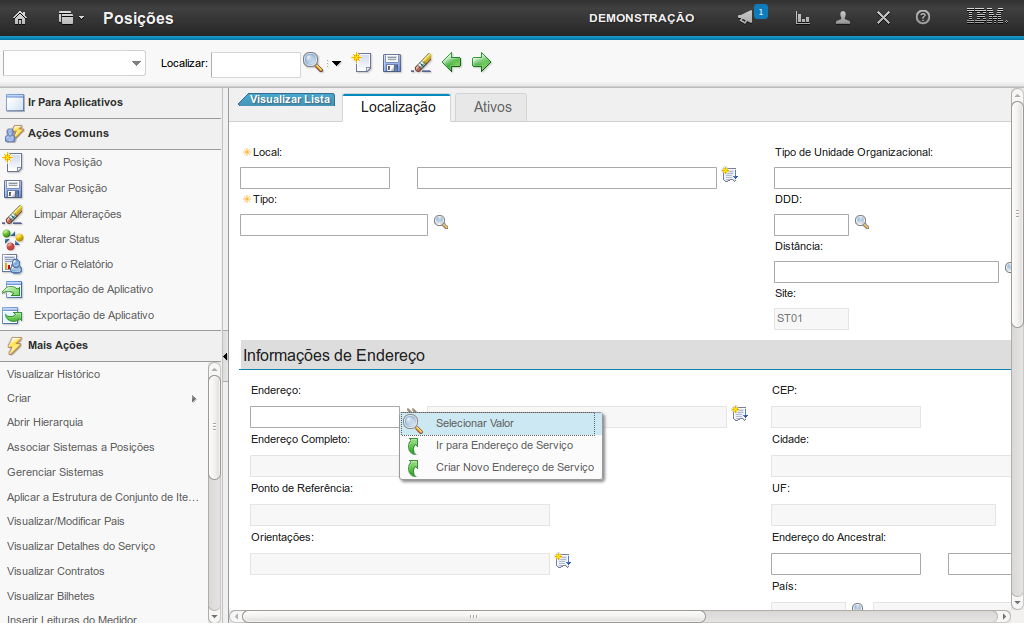Click the New Position toolbar icon
The image size is (1024, 624).
(x=362, y=63)
